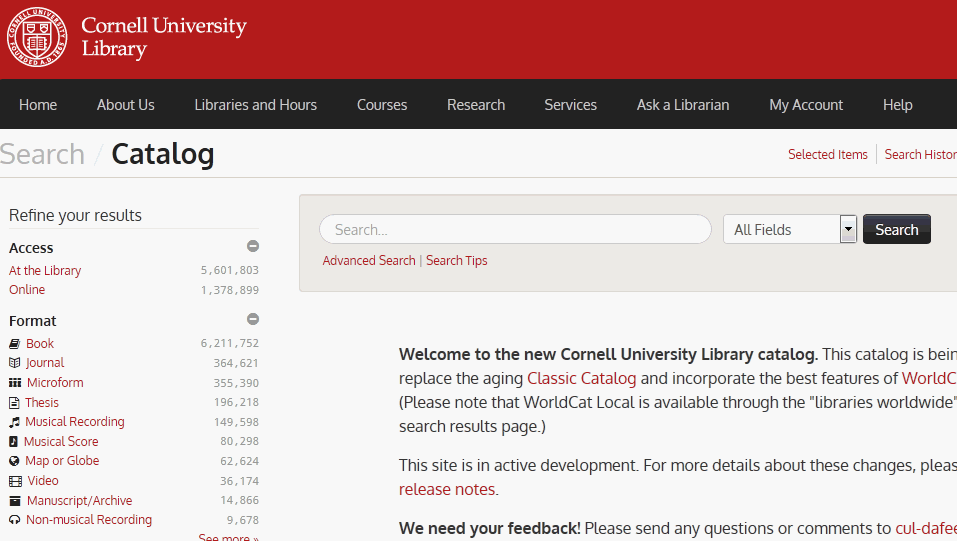Open Ask a Librarian

683,105
